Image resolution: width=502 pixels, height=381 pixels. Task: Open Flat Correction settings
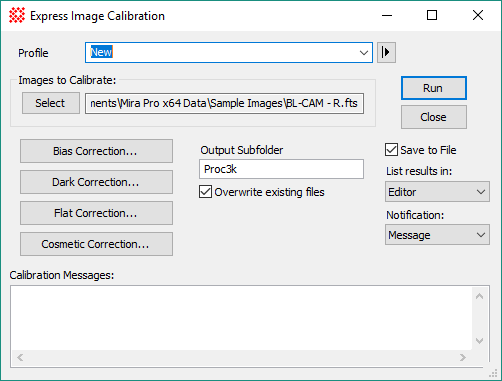pos(96,213)
